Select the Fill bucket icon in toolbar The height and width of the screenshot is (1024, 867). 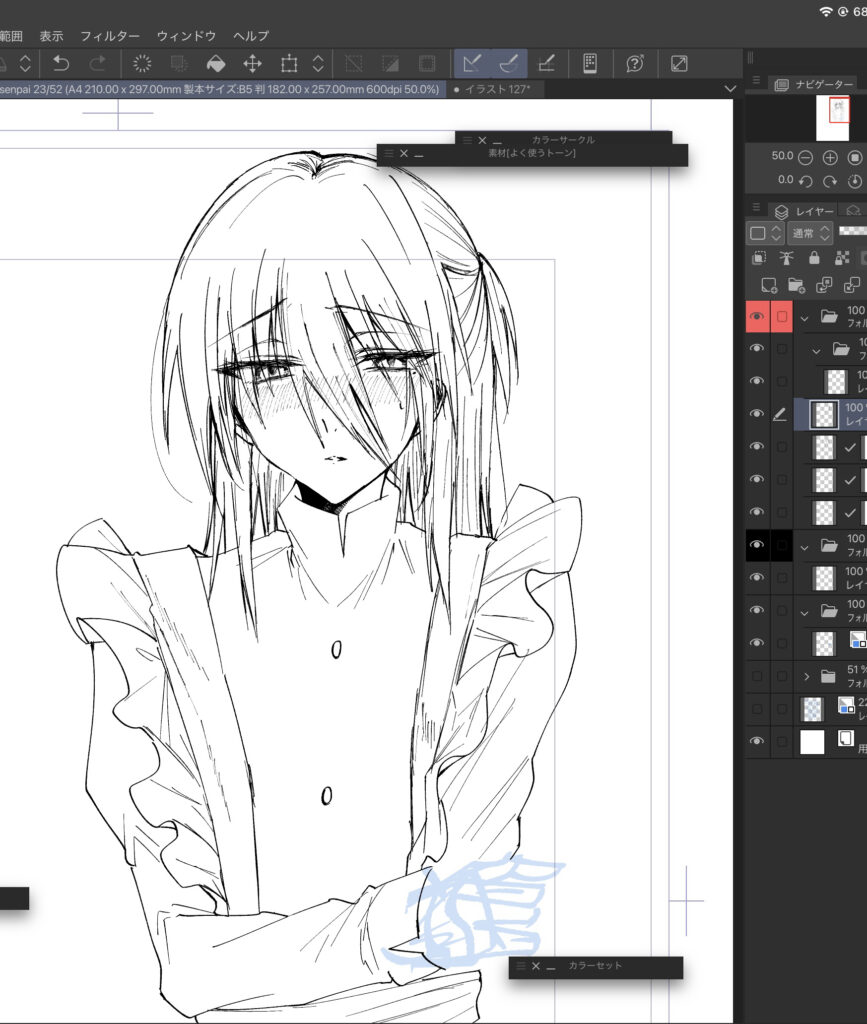pos(215,63)
